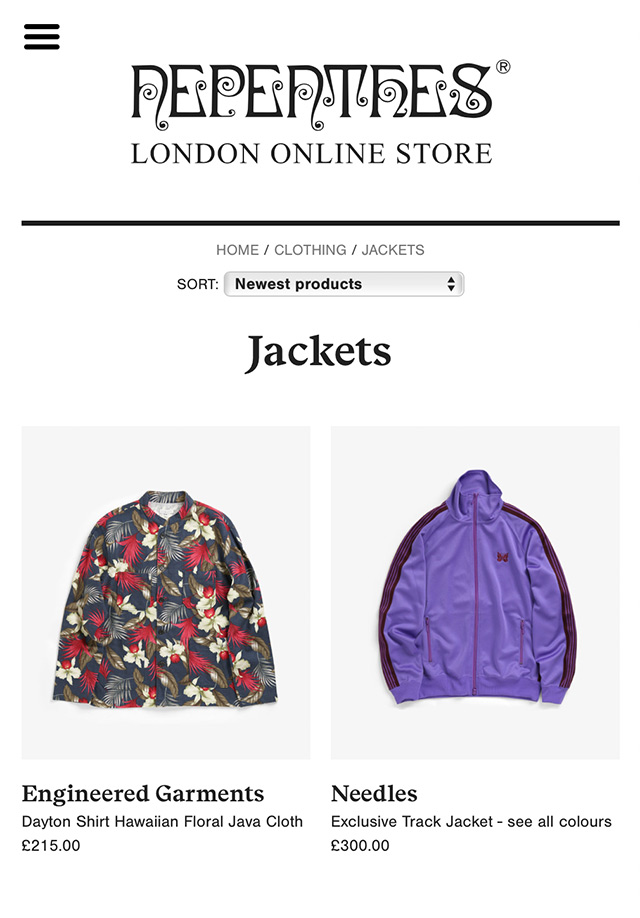Viewport: 640px width, 918px height.
Task: Open the Engineered Garments brand link
Action: [x=143, y=794]
